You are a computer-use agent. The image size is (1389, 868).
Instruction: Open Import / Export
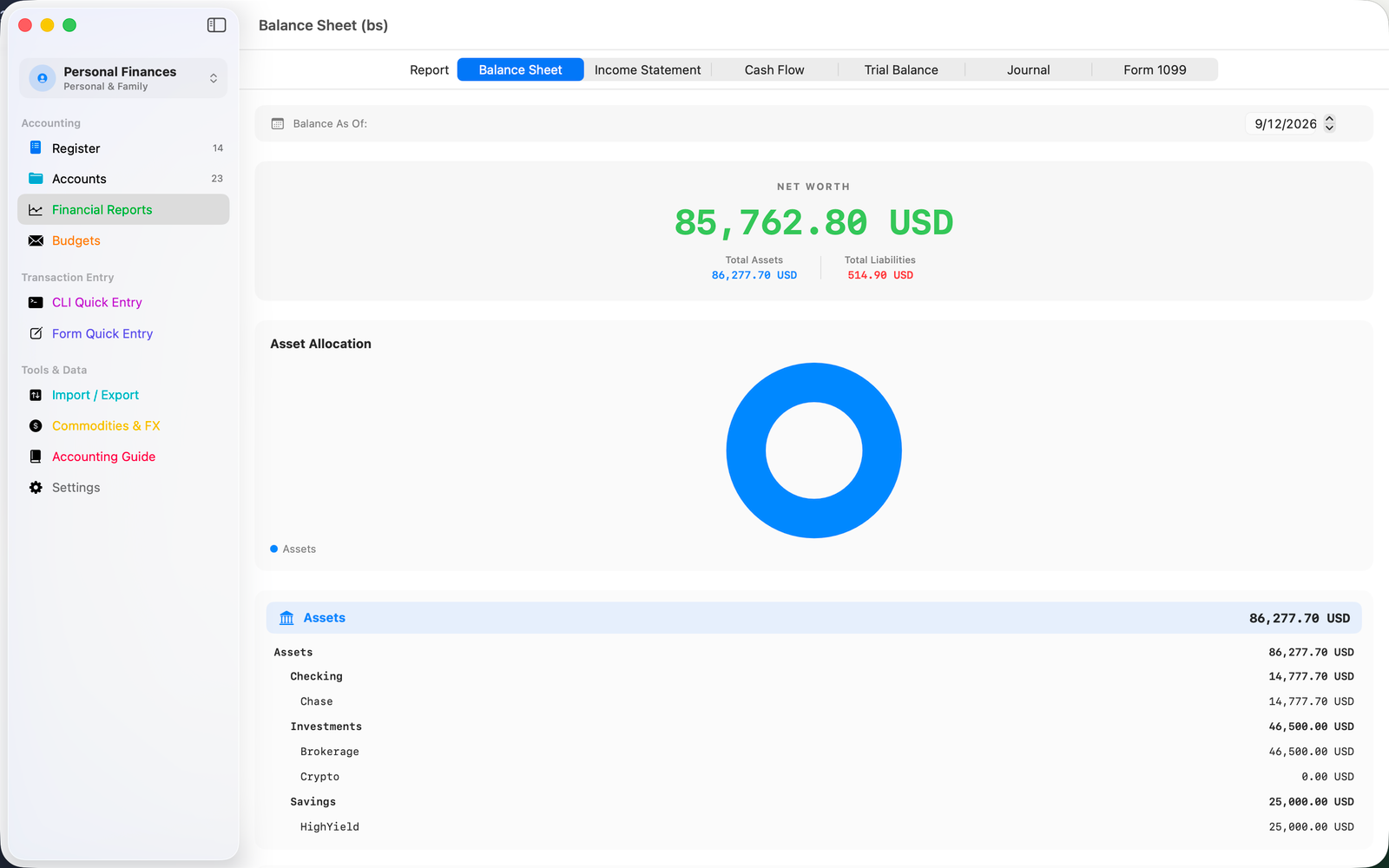pos(123,395)
